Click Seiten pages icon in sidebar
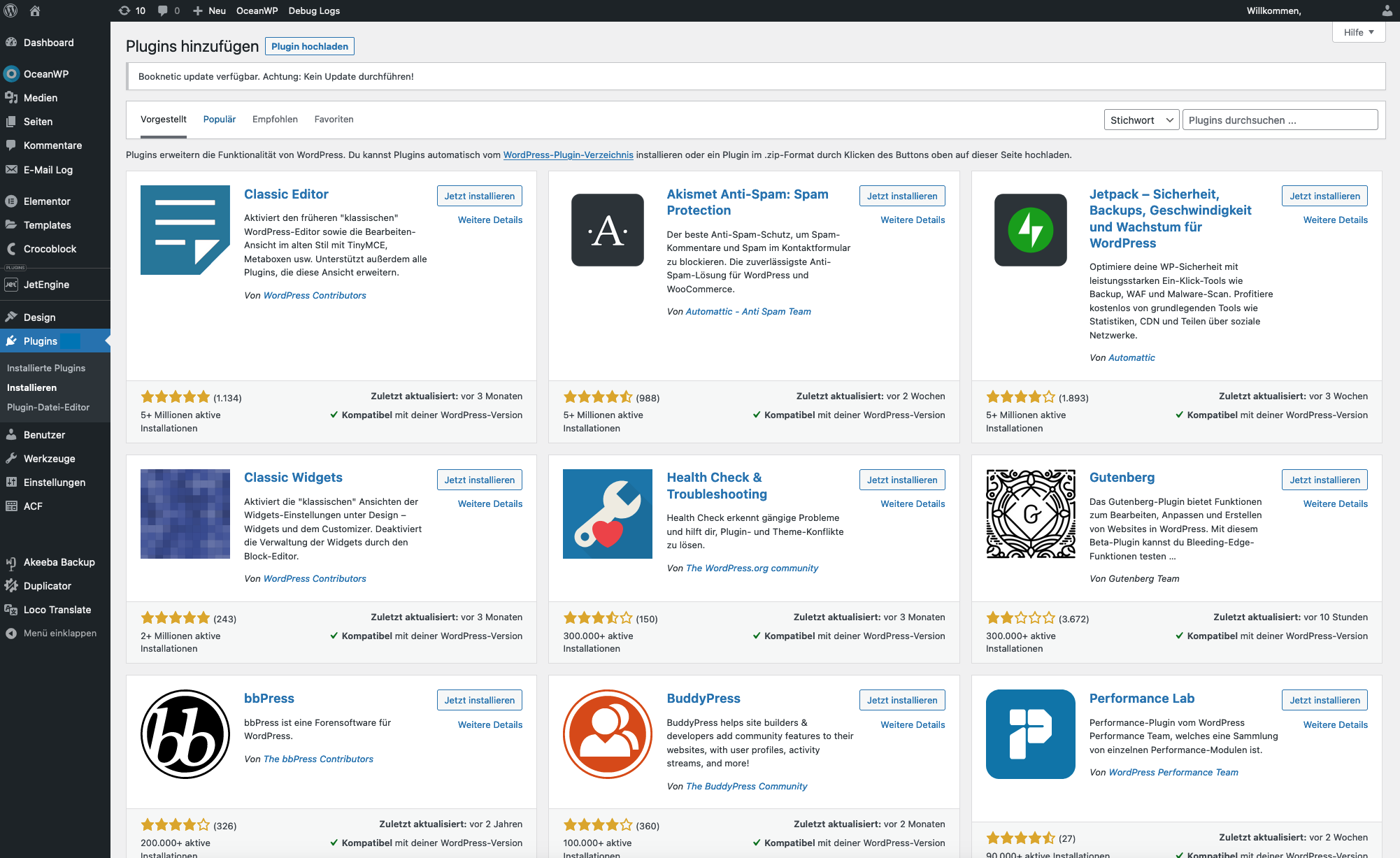 (11, 122)
